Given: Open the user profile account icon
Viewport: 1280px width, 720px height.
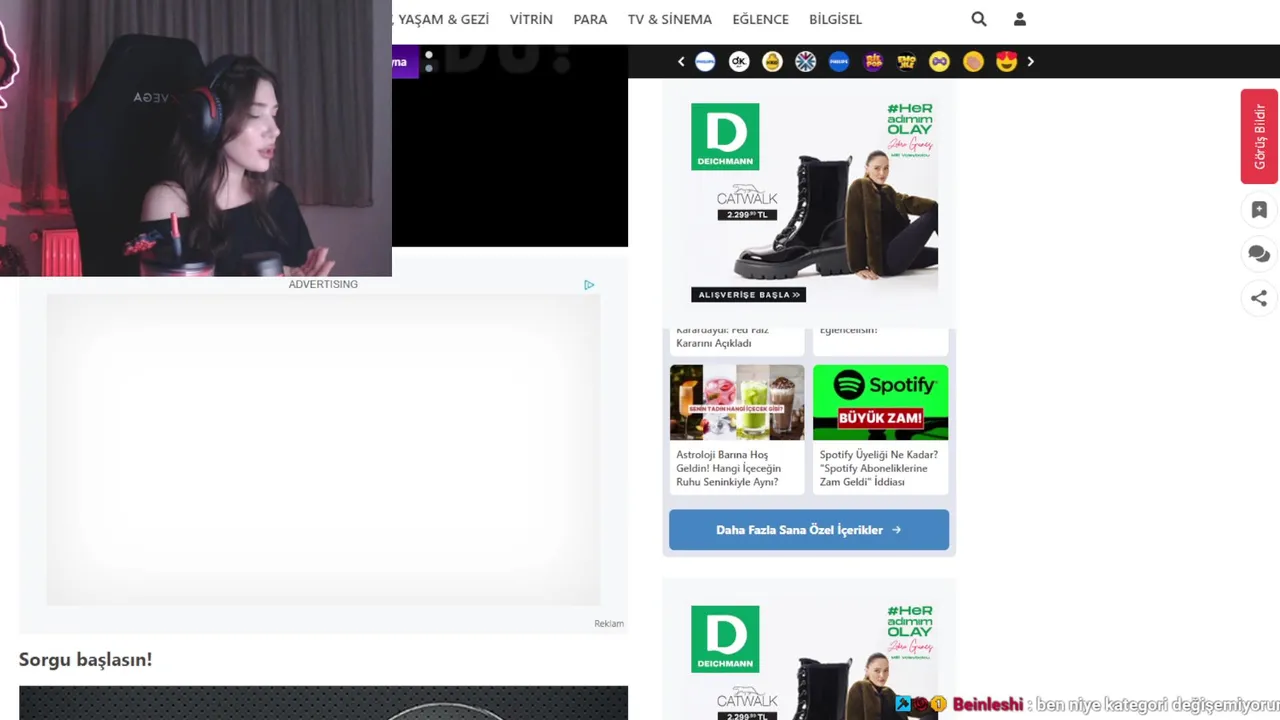Looking at the screenshot, I should click(x=1020, y=19).
